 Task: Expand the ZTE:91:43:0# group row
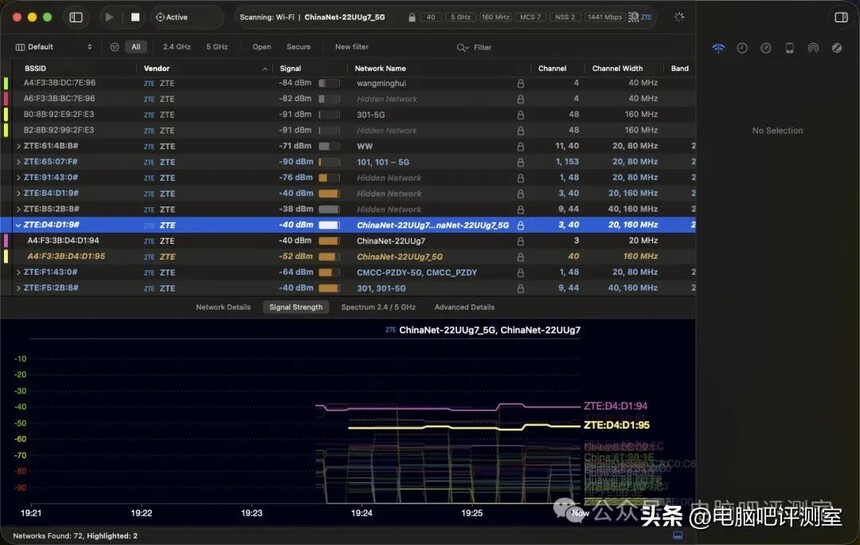(x=18, y=178)
